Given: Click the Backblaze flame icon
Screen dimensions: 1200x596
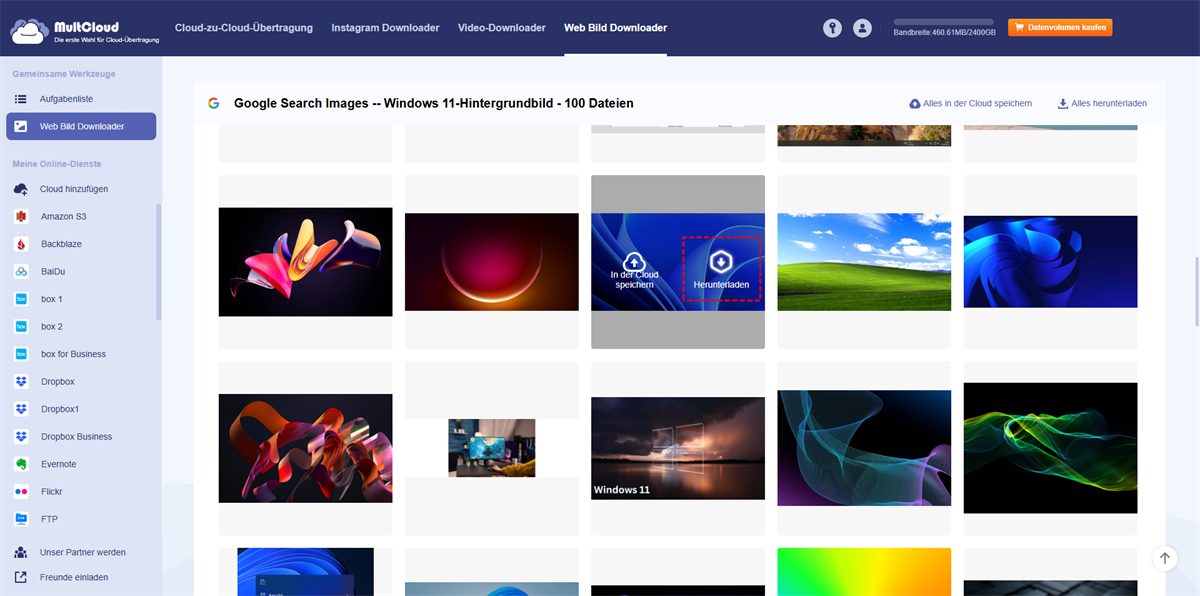Looking at the screenshot, I should tap(21, 244).
